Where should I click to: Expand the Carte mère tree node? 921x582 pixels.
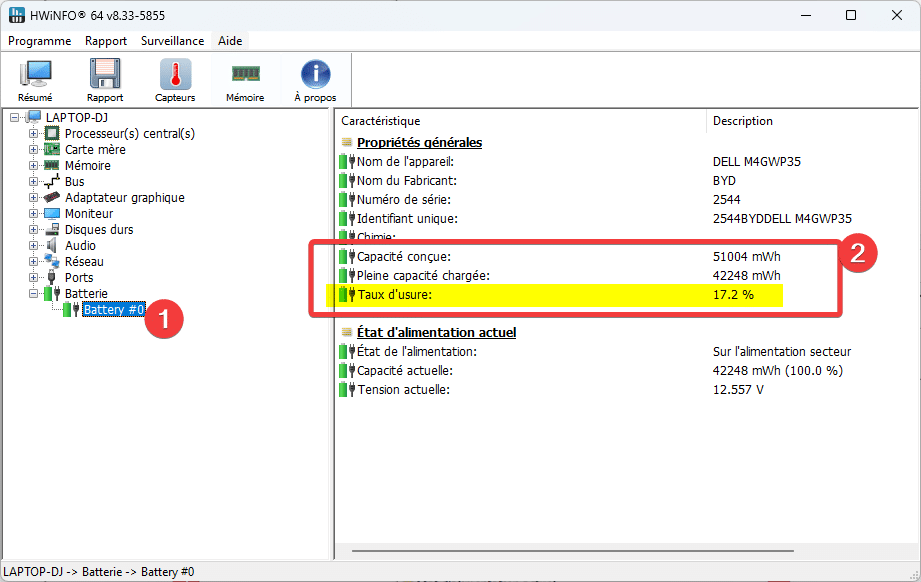click(x=34, y=150)
